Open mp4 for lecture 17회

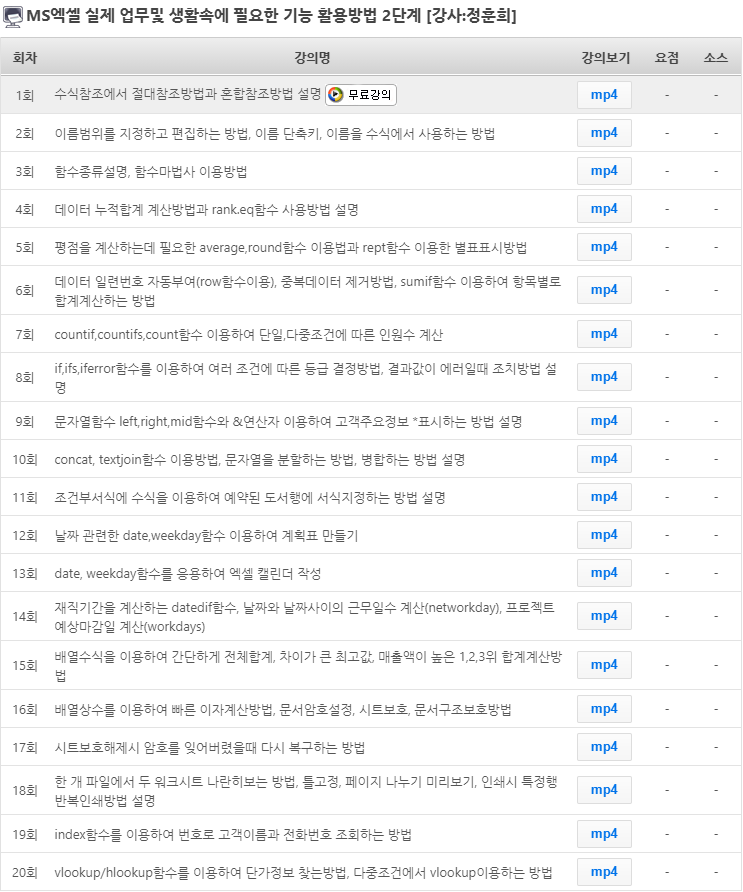(604, 747)
